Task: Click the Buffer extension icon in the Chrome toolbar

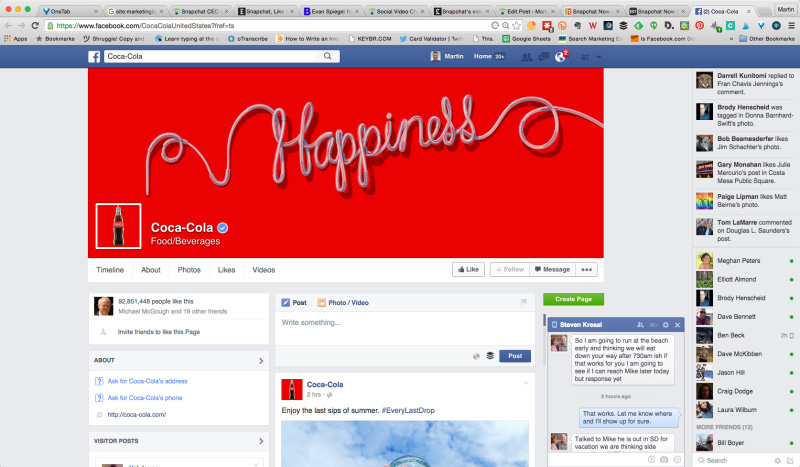Action: click(623, 25)
